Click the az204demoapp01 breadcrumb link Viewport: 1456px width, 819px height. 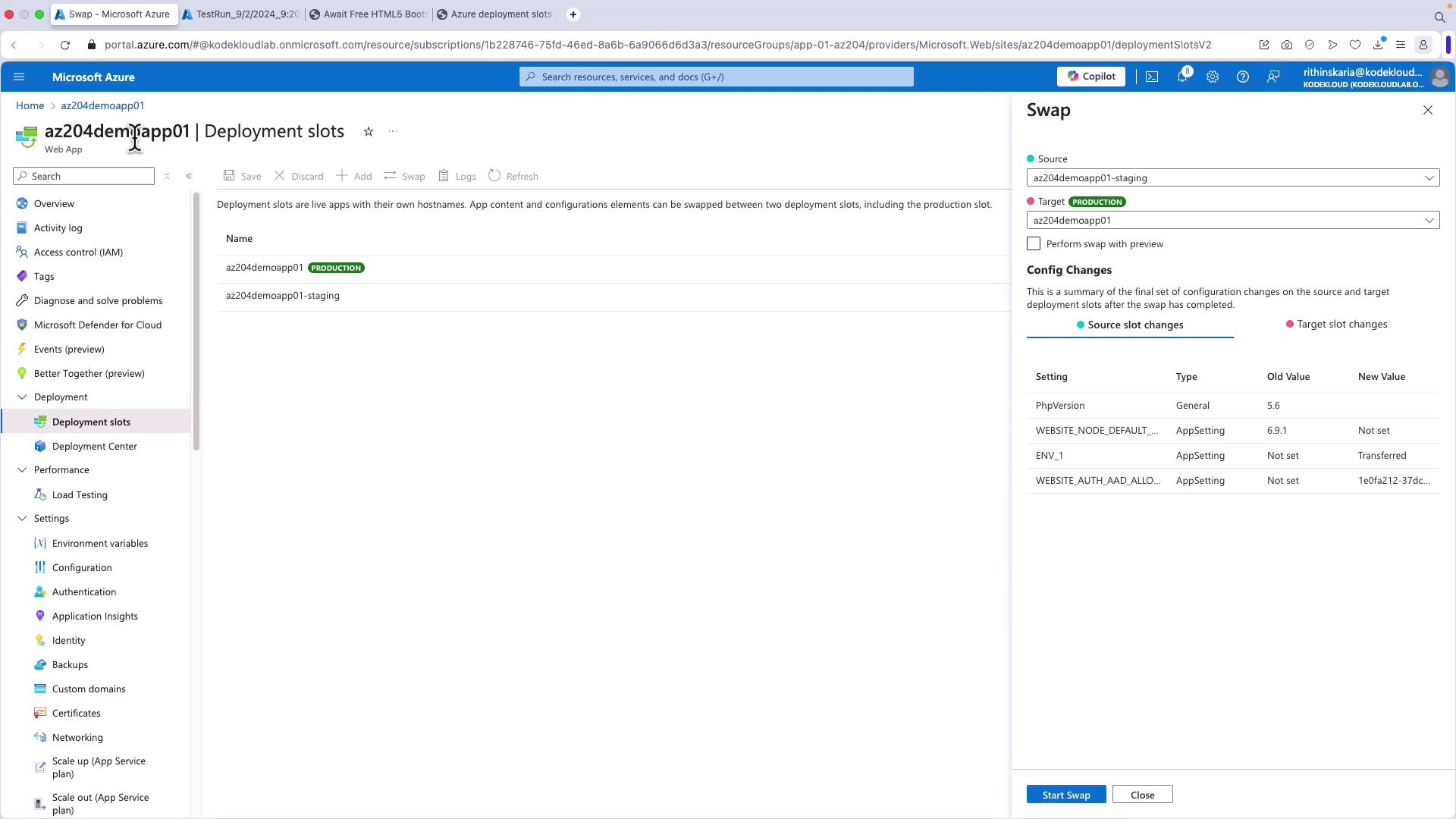tap(102, 105)
